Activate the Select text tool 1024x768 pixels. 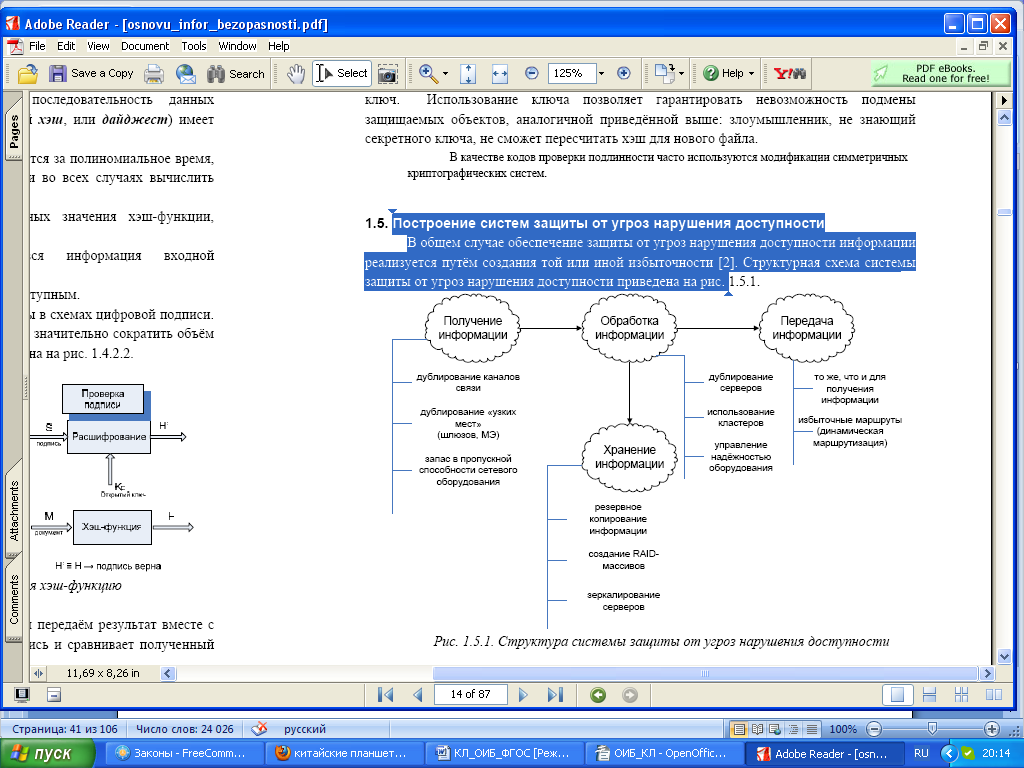[342, 73]
